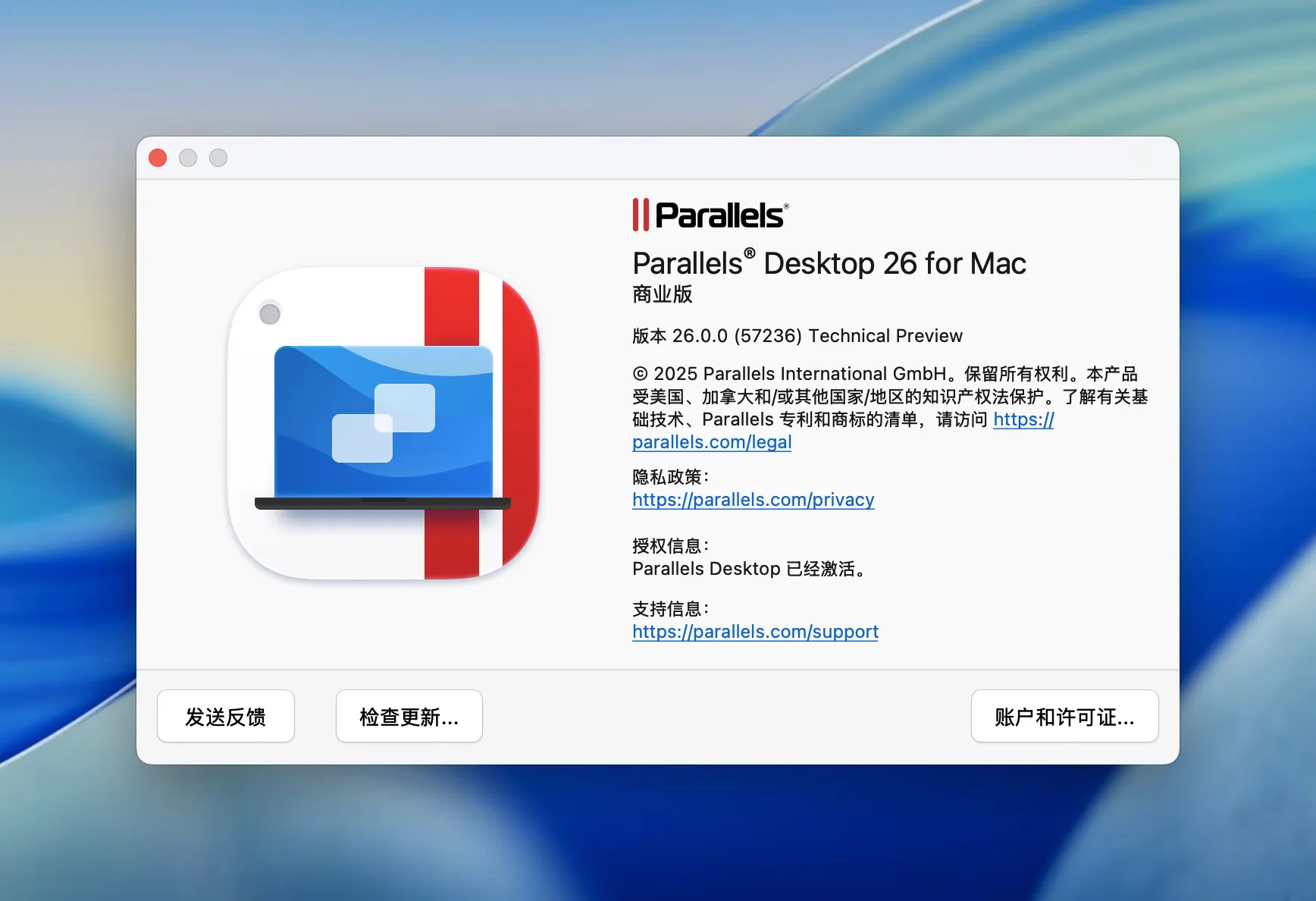Click the 商业版 edition label
Image resolution: width=1316 pixels, height=901 pixels.
(x=662, y=295)
